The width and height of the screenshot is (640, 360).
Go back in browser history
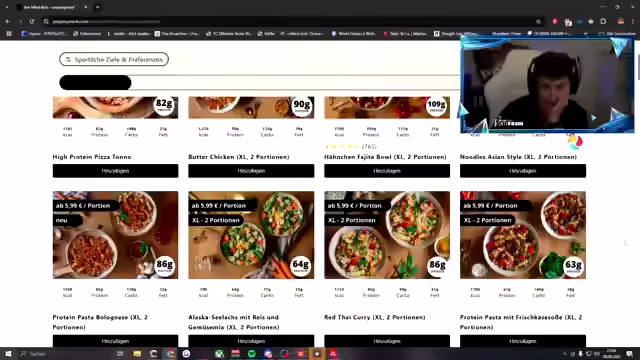point(8,21)
